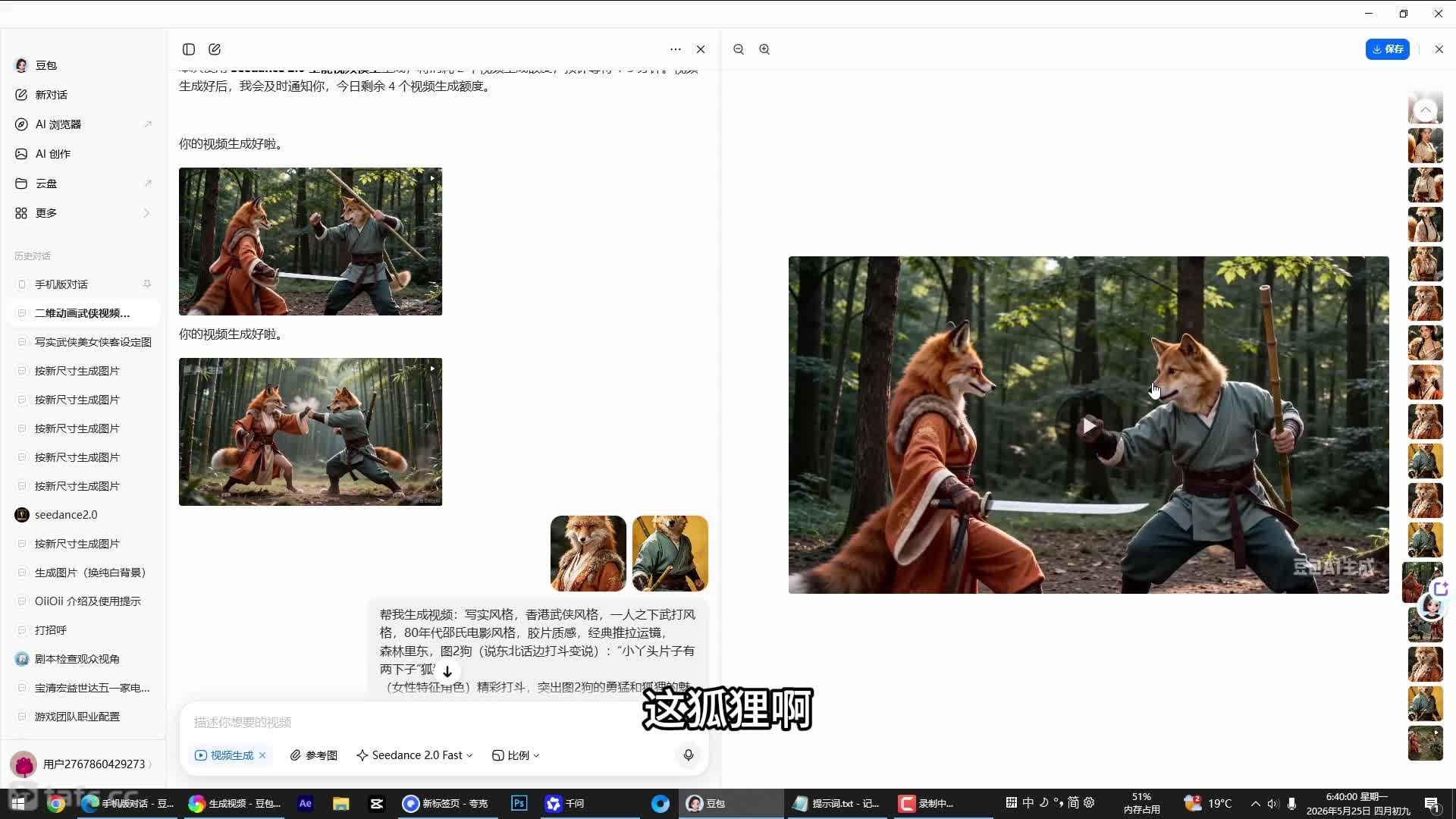
Task: Open the Seedance 2.0 Fast model dropdown
Action: [x=415, y=755]
